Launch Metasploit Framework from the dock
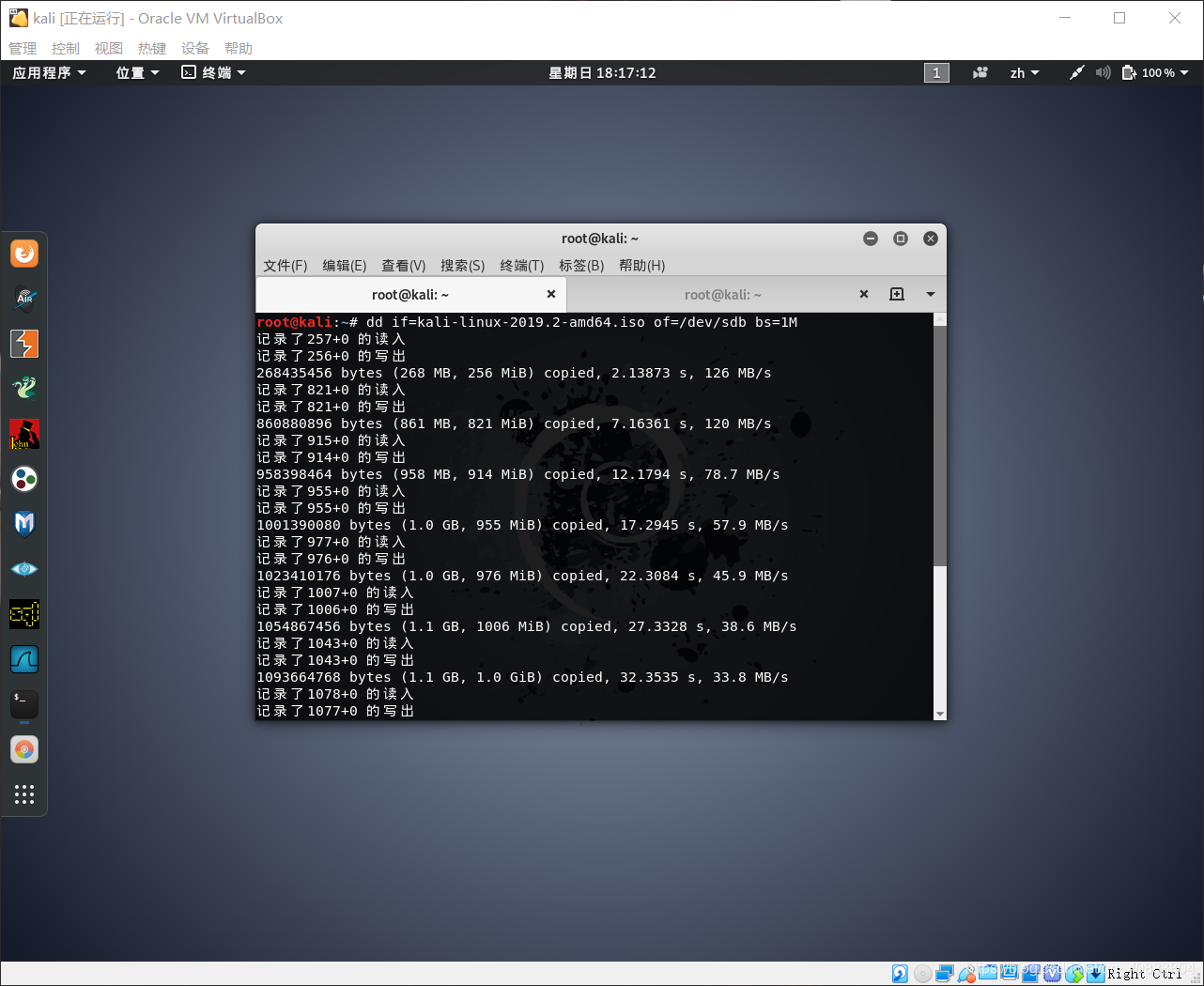The height and width of the screenshot is (986, 1204). pos(24,524)
